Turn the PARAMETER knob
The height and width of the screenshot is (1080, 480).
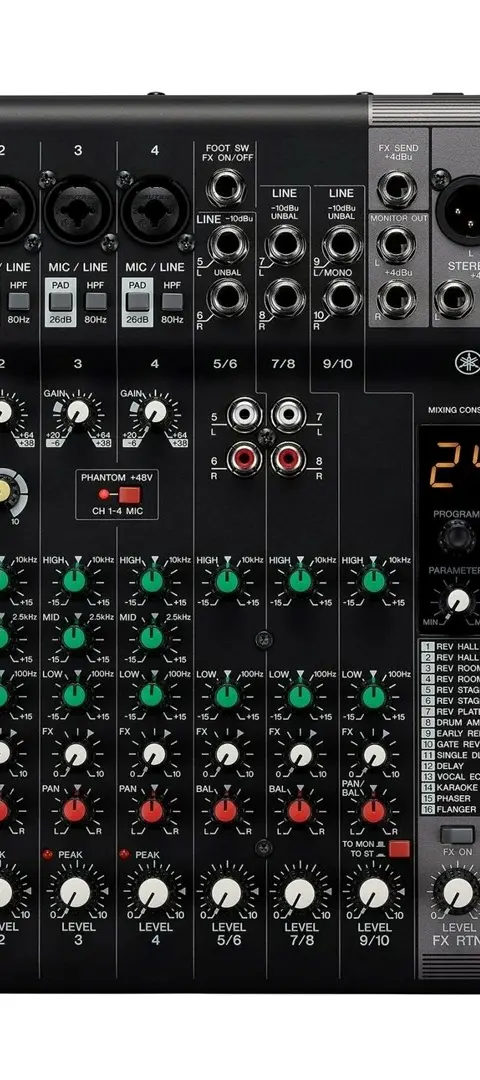click(458, 601)
